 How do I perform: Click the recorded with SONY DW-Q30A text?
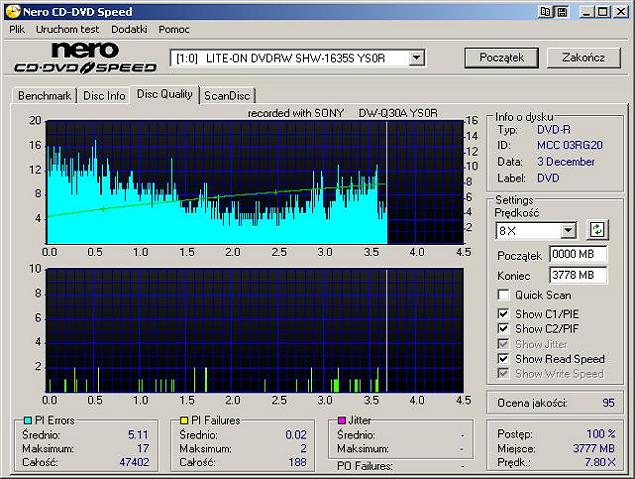(x=343, y=113)
